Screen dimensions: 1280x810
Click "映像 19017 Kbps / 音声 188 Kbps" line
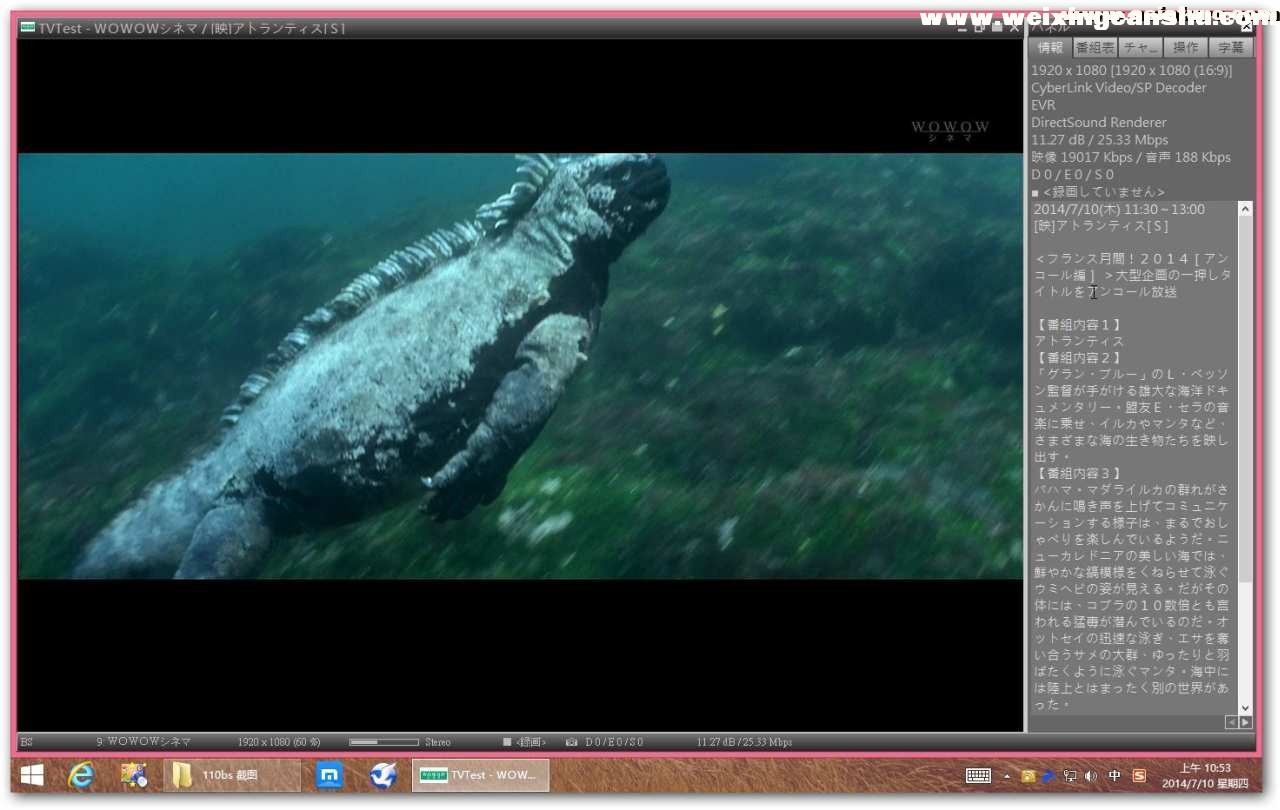click(x=1131, y=157)
